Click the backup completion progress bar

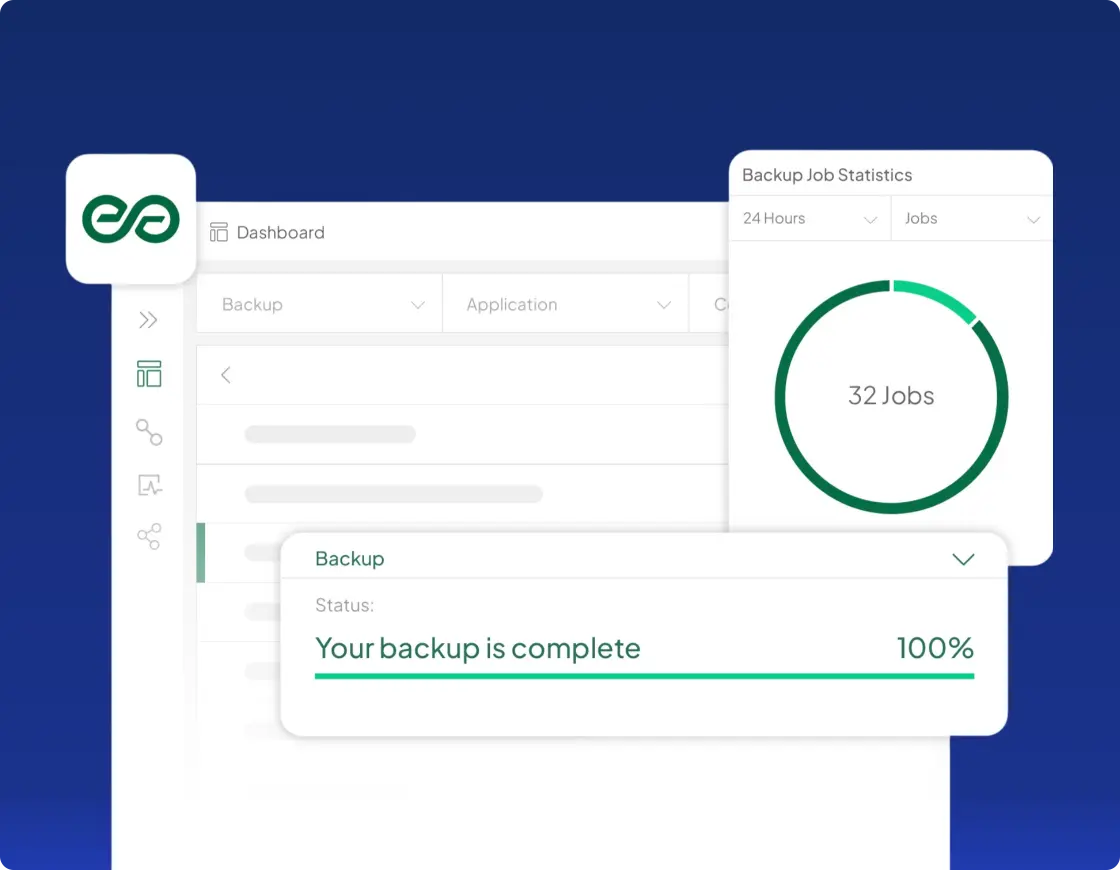point(644,676)
